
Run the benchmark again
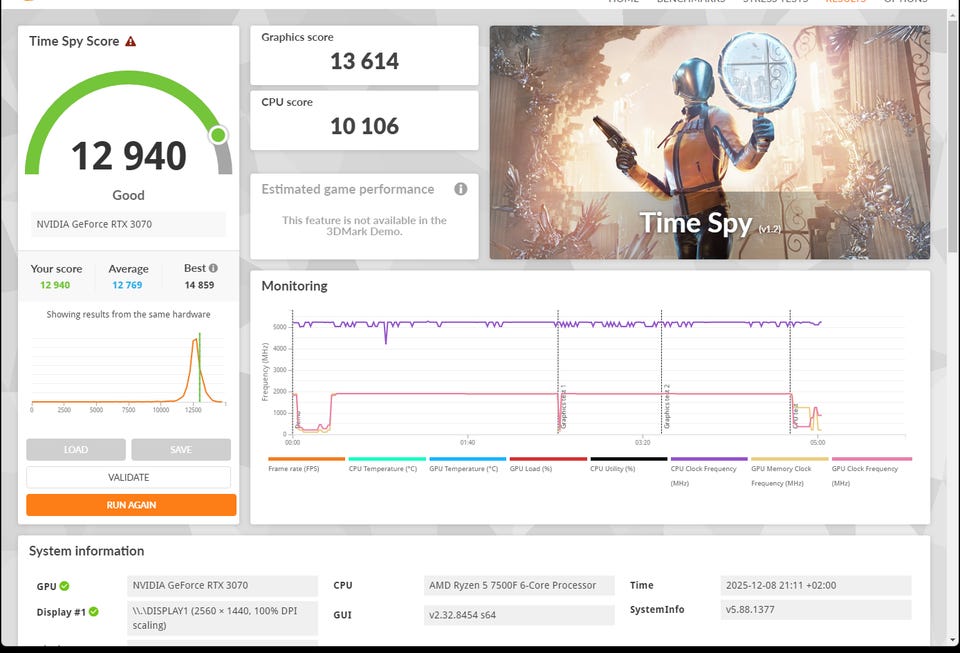point(131,505)
